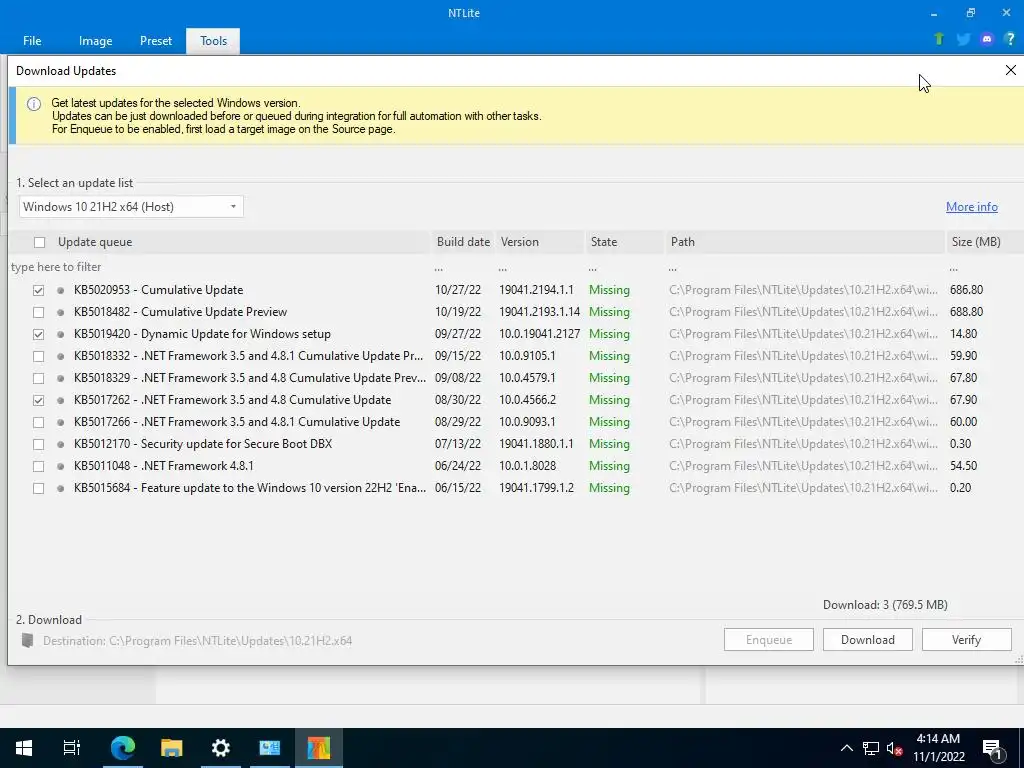Screen dimensions: 1024x768
Task: Click the 688.80 size value
Action: point(967,312)
